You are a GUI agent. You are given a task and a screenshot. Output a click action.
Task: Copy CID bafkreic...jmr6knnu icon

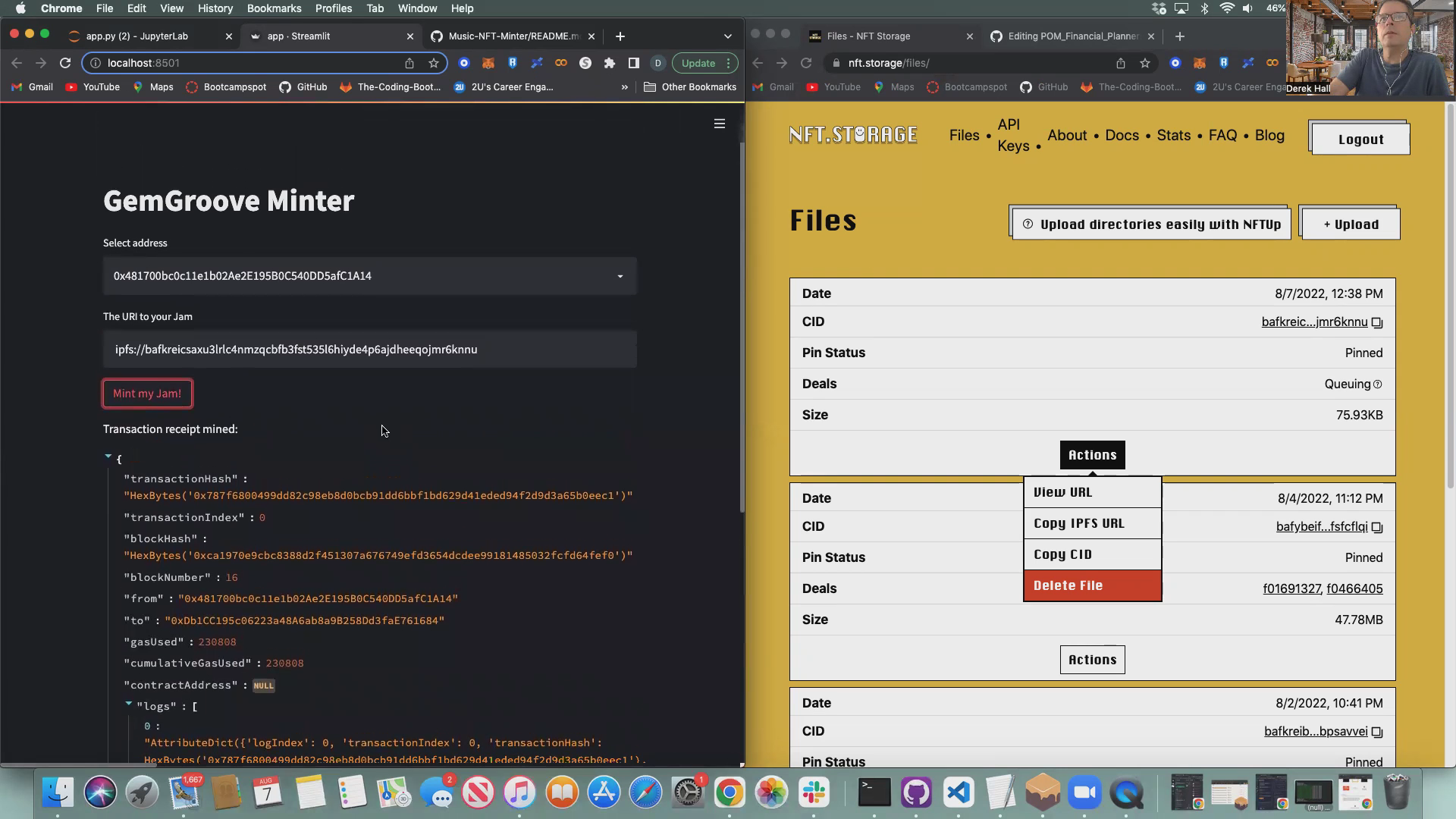(x=1377, y=323)
